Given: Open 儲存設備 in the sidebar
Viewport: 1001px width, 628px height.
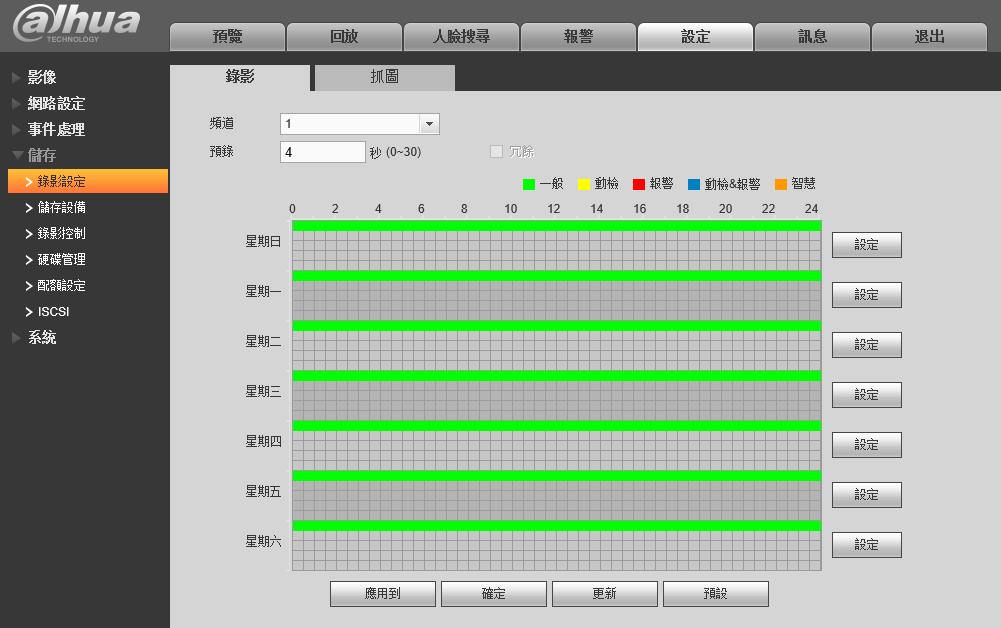Looking at the screenshot, I should (61, 207).
